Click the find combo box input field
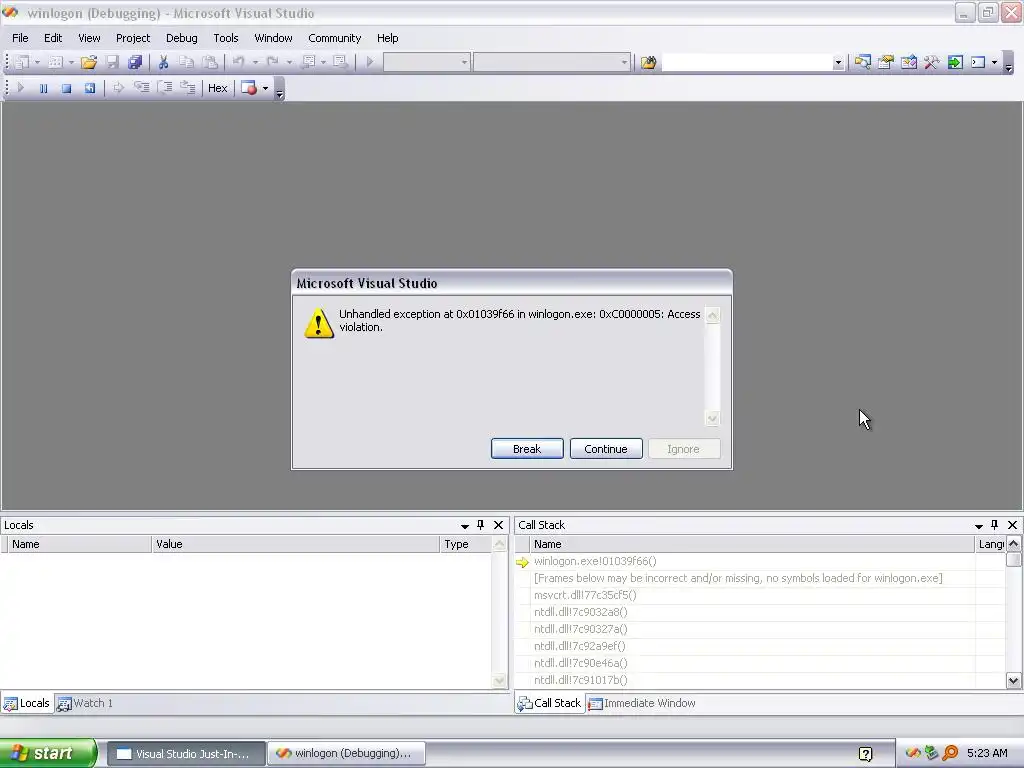Screen dimensions: 1024x768 coord(747,63)
